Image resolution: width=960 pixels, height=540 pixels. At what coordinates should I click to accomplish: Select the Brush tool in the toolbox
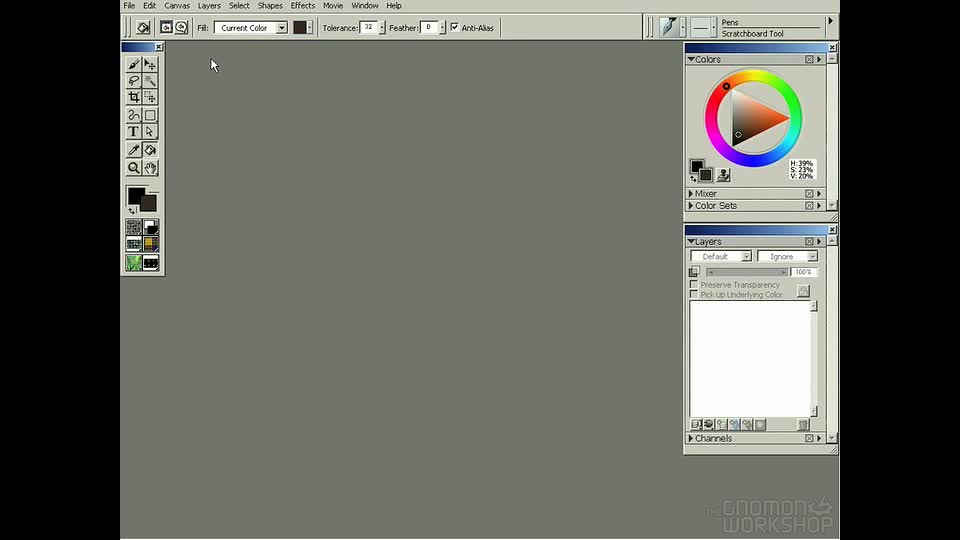[133, 64]
